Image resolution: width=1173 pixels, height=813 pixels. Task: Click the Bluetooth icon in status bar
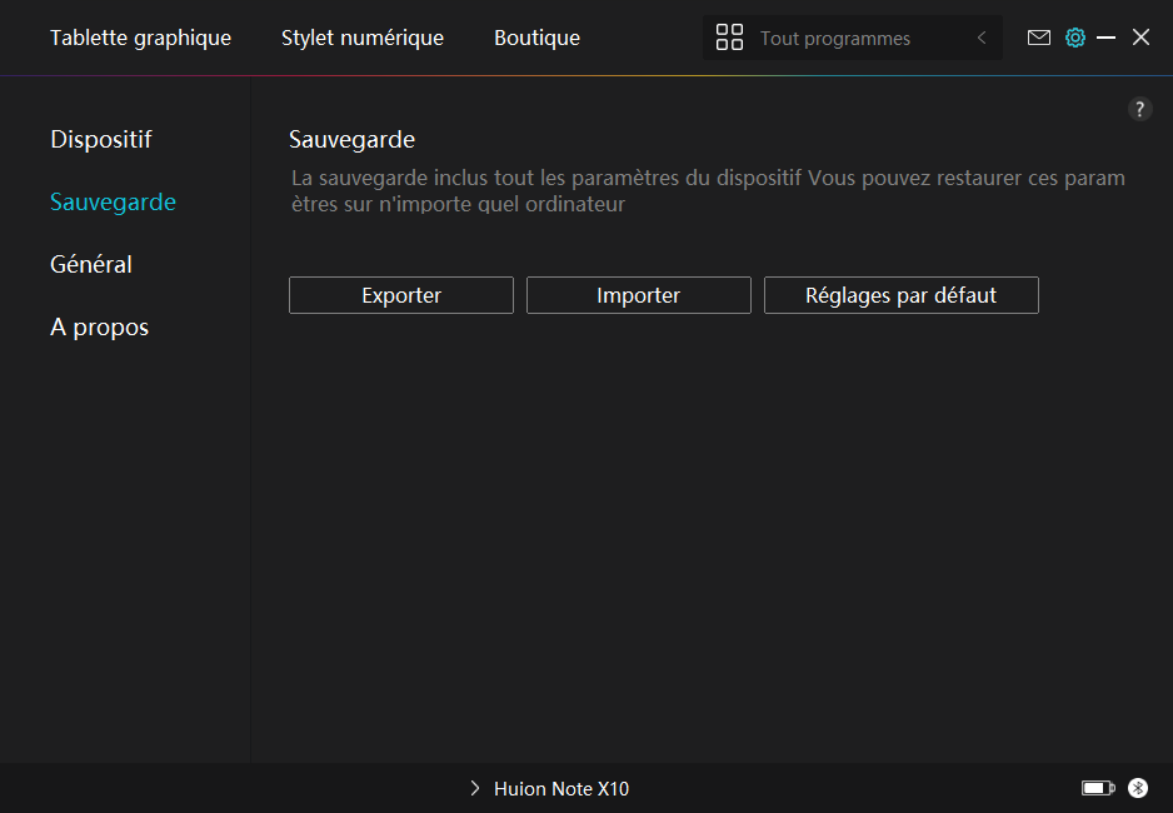click(1138, 789)
